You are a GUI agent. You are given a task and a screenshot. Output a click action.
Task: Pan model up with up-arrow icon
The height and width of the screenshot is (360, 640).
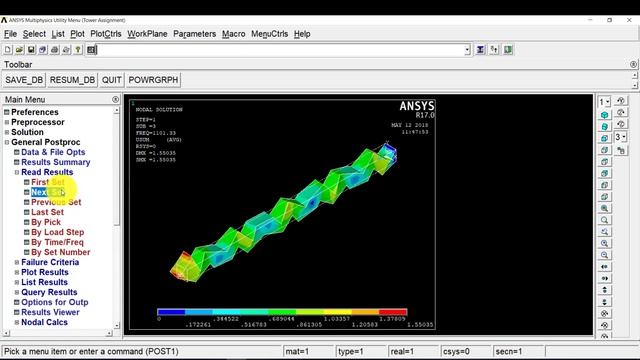pos(604,290)
